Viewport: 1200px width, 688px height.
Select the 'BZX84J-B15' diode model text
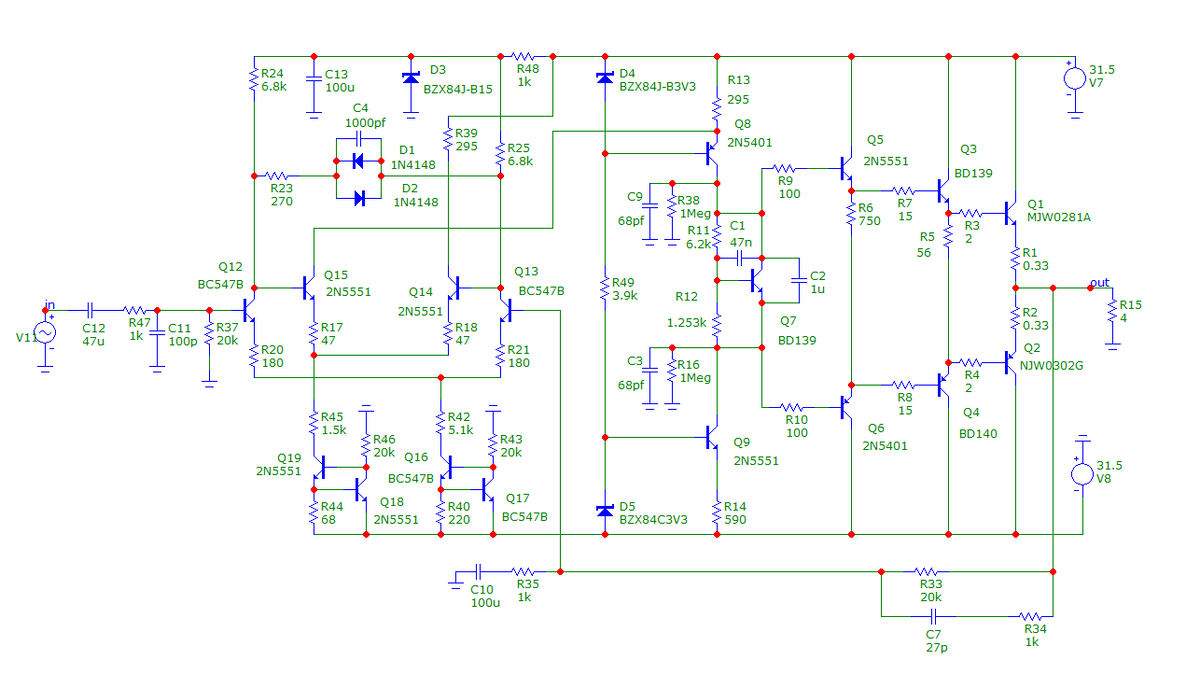[x=458, y=89]
